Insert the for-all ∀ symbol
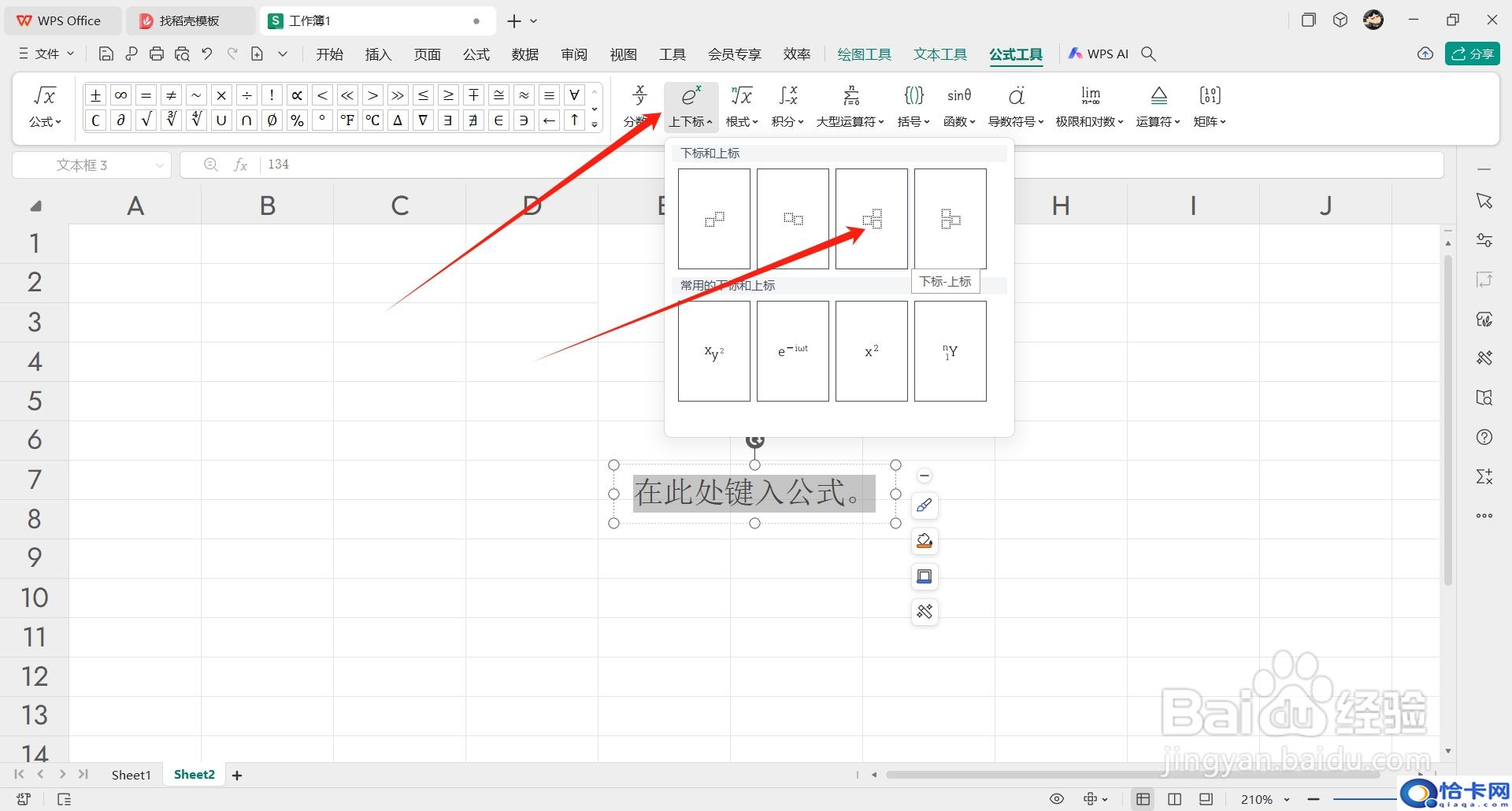The image size is (1512, 811). point(574,95)
